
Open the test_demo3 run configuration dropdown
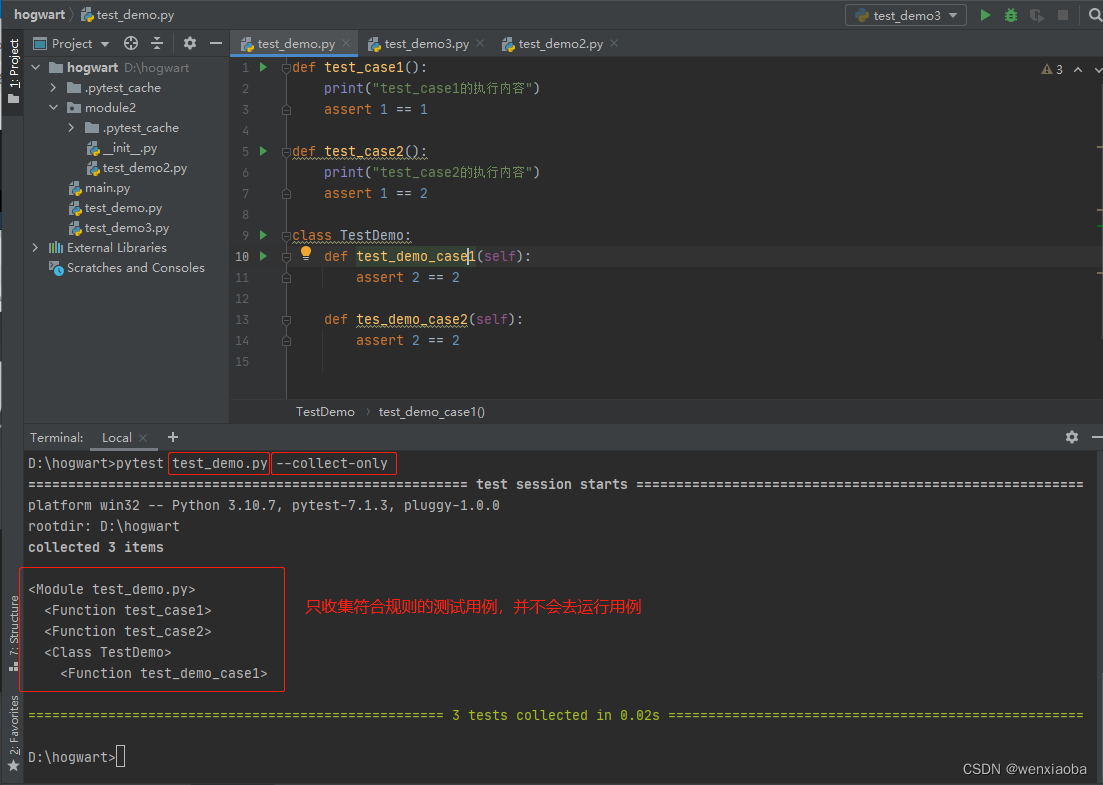(x=906, y=15)
